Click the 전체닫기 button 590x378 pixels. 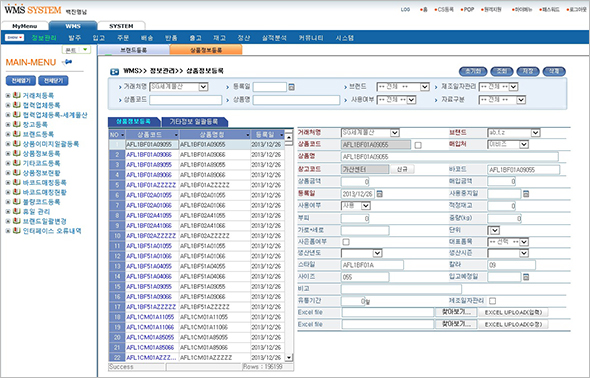53,80
